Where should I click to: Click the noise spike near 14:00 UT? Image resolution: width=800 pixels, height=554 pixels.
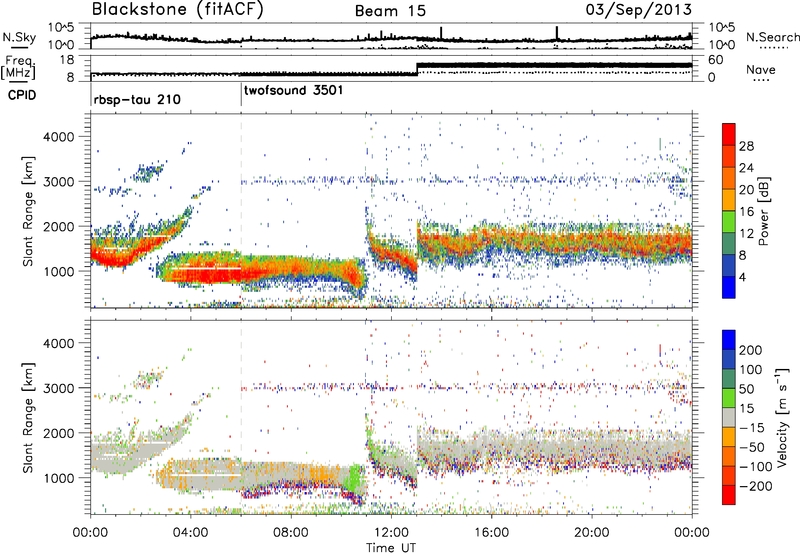point(441,33)
